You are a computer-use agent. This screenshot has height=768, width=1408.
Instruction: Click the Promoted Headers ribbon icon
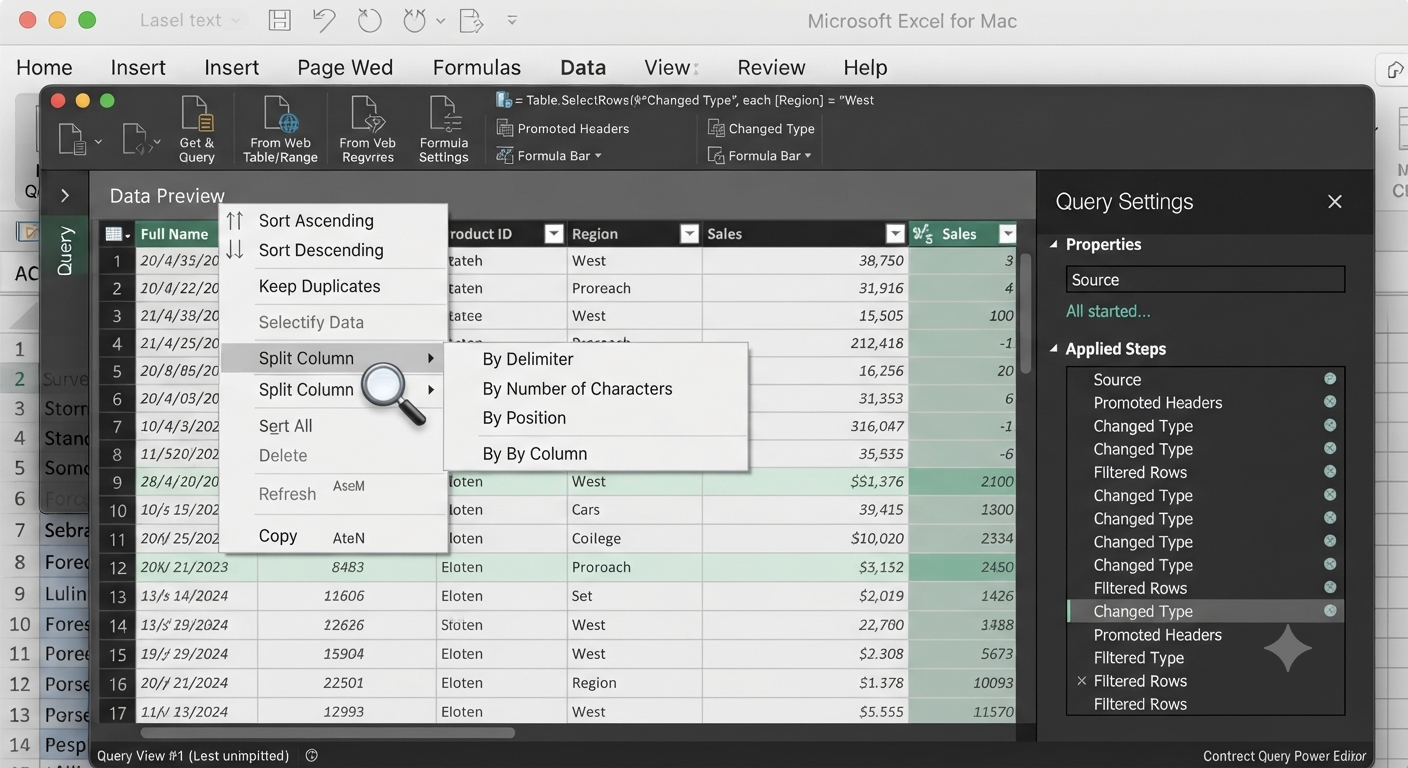tap(505, 128)
